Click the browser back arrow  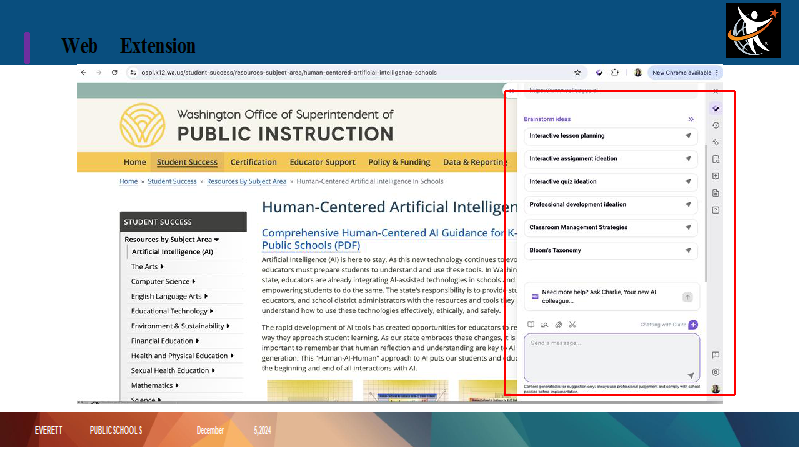pos(84,72)
